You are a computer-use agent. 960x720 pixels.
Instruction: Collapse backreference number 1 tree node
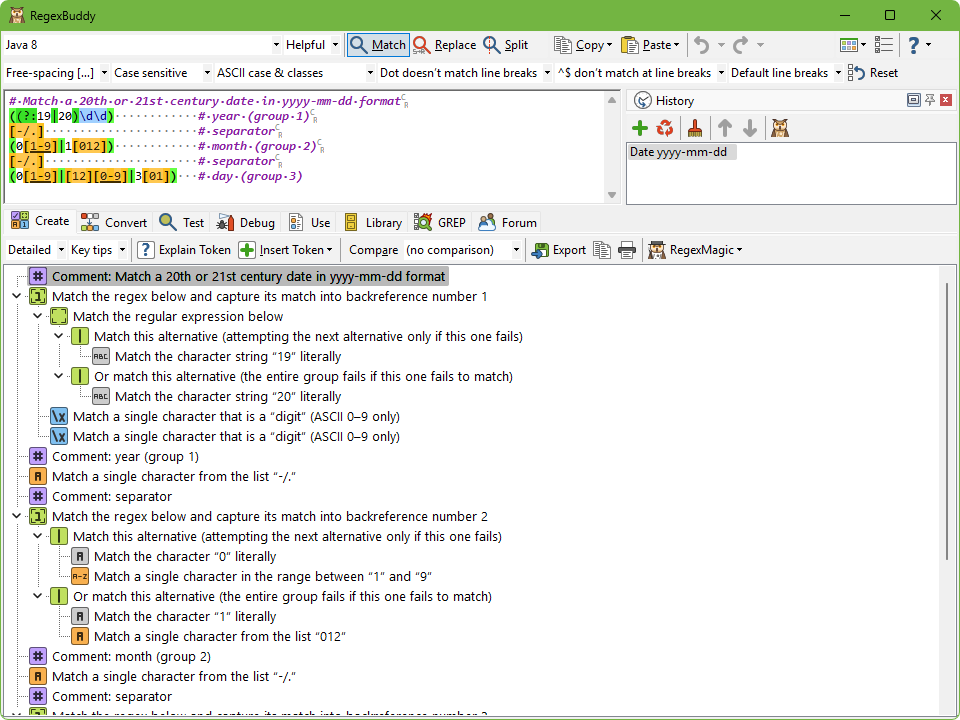17,296
